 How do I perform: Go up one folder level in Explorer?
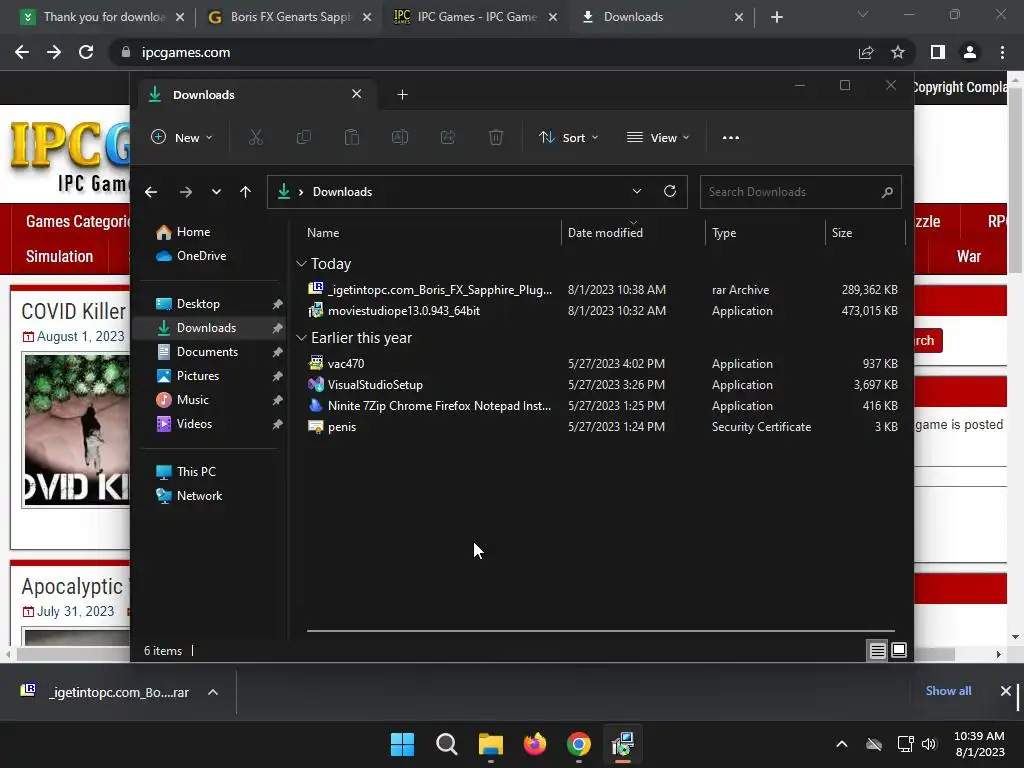[x=246, y=192]
